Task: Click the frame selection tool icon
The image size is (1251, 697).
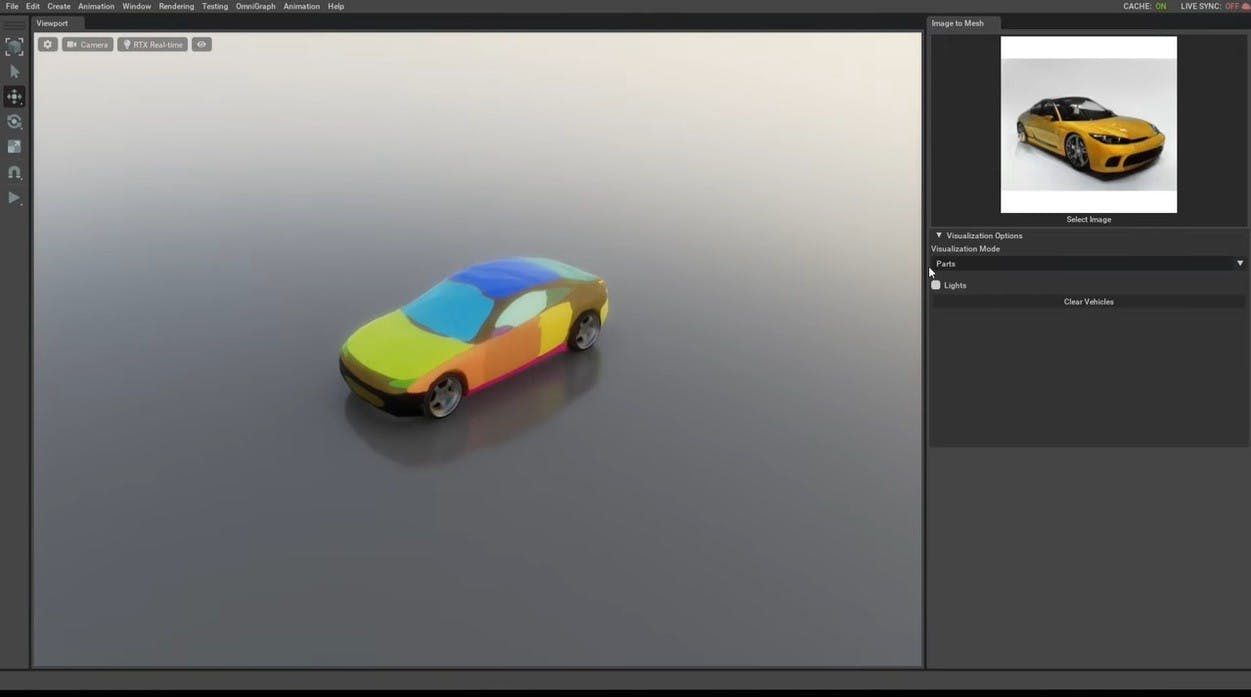Action: [x=14, y=47]
